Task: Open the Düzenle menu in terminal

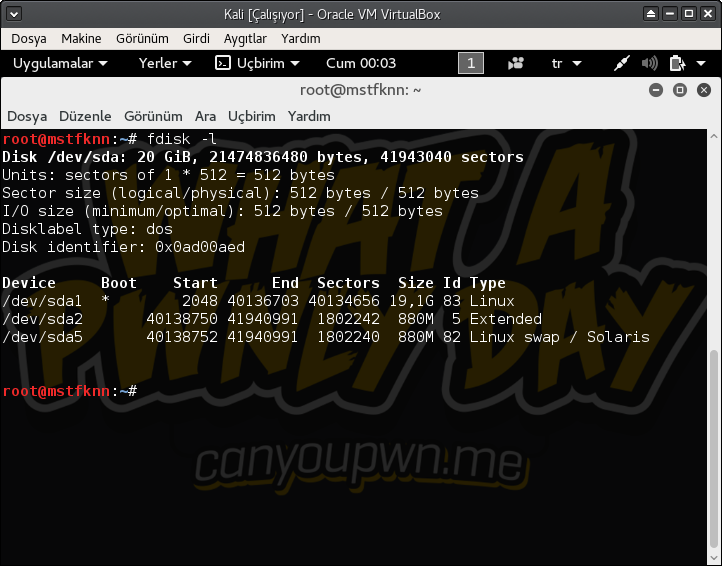Action: click(x=85, y=116)
